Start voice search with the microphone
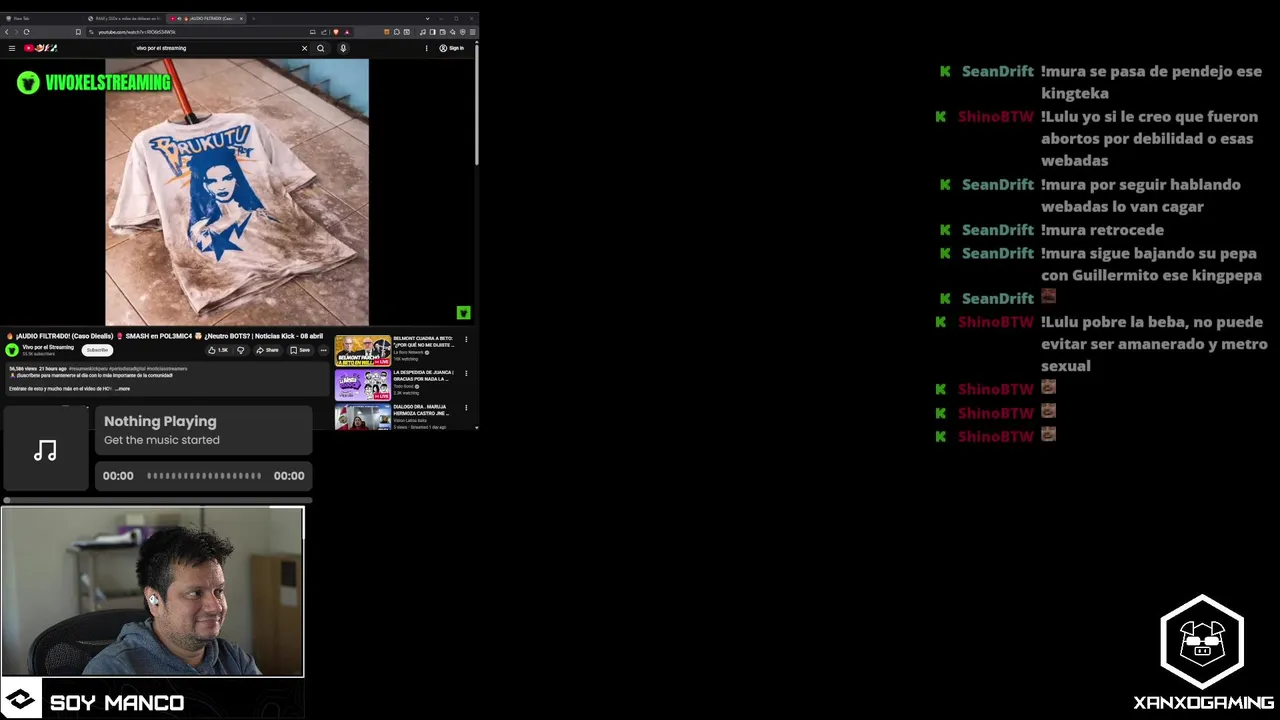This screenshot has height=720, width=1280. [x=343, y=48]
